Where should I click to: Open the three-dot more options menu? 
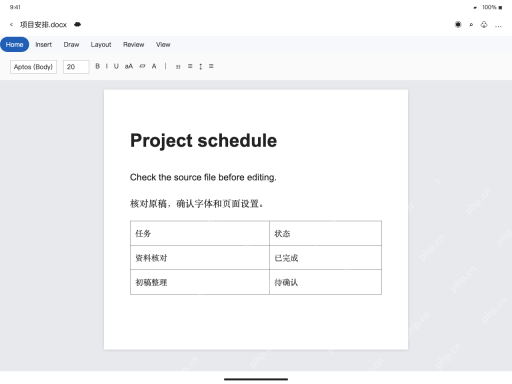(x=498, y=26)
